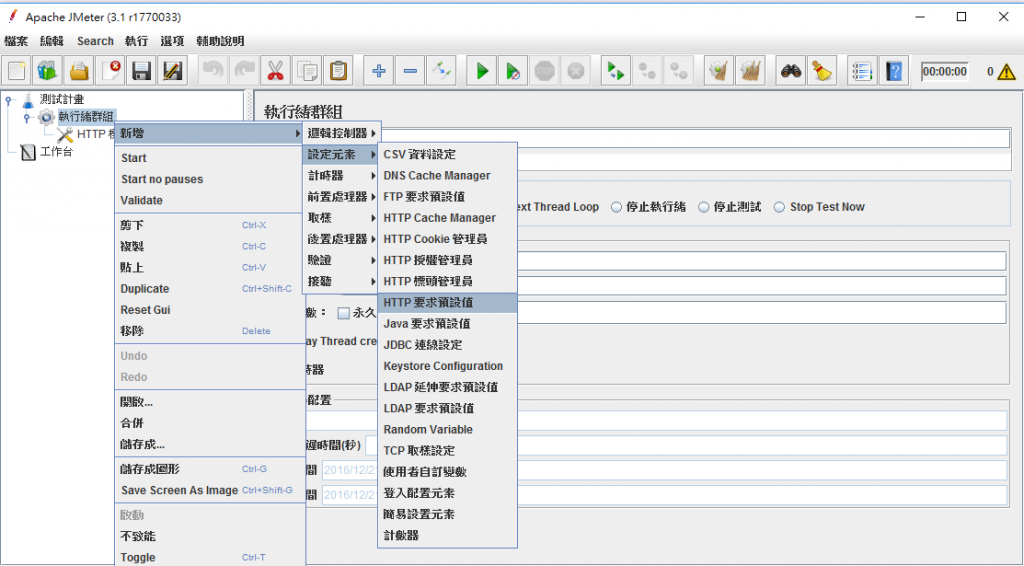Choose 使用者自訂變數 menu entry
Image resolution: width=1024 pixels, height=566 pixels.
point(447,472)
